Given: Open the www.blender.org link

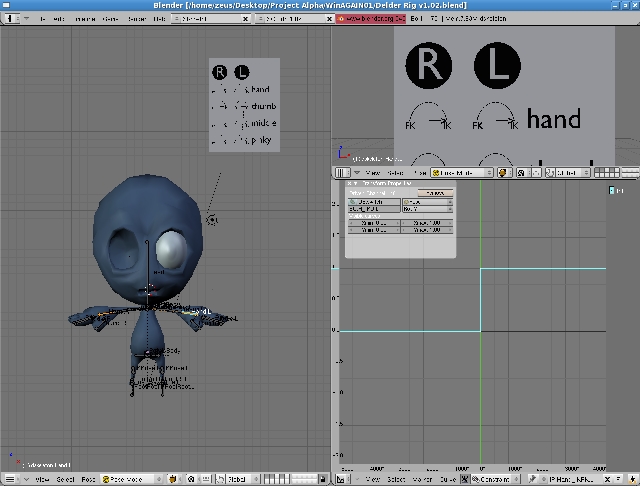Looking at the screenshot, I should (371, 19).
